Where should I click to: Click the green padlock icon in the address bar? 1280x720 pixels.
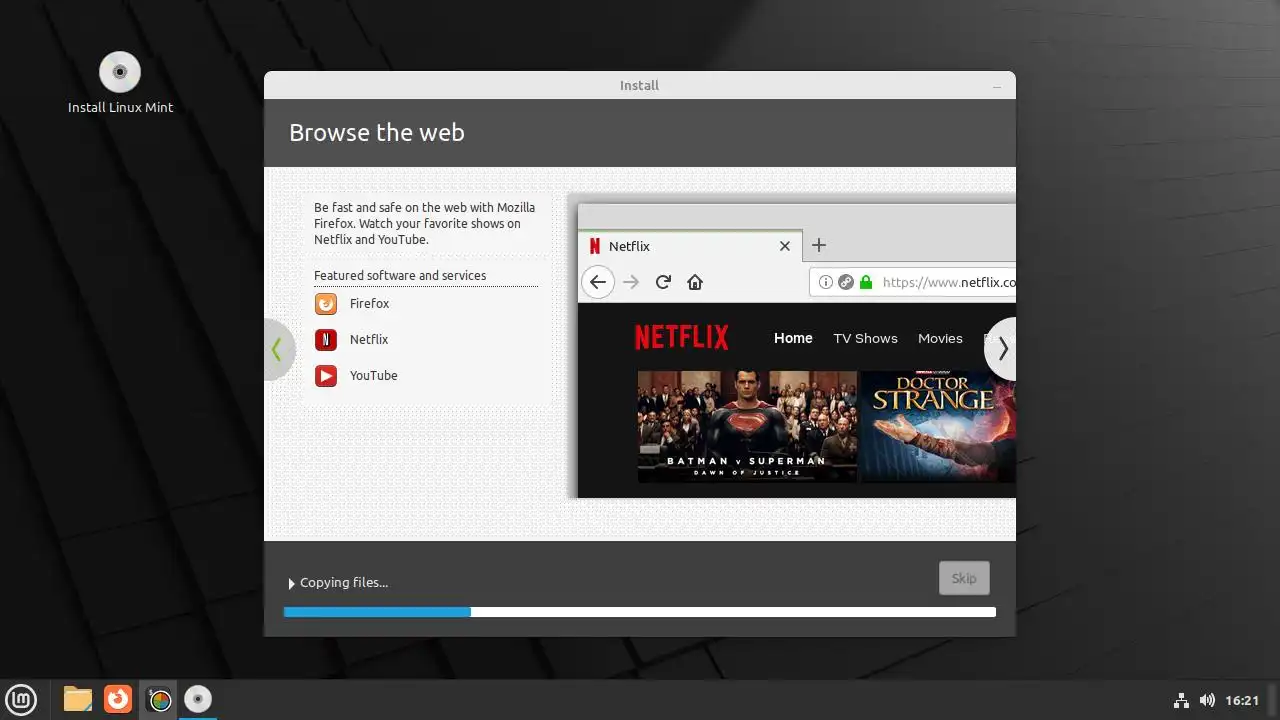[866, 282]
